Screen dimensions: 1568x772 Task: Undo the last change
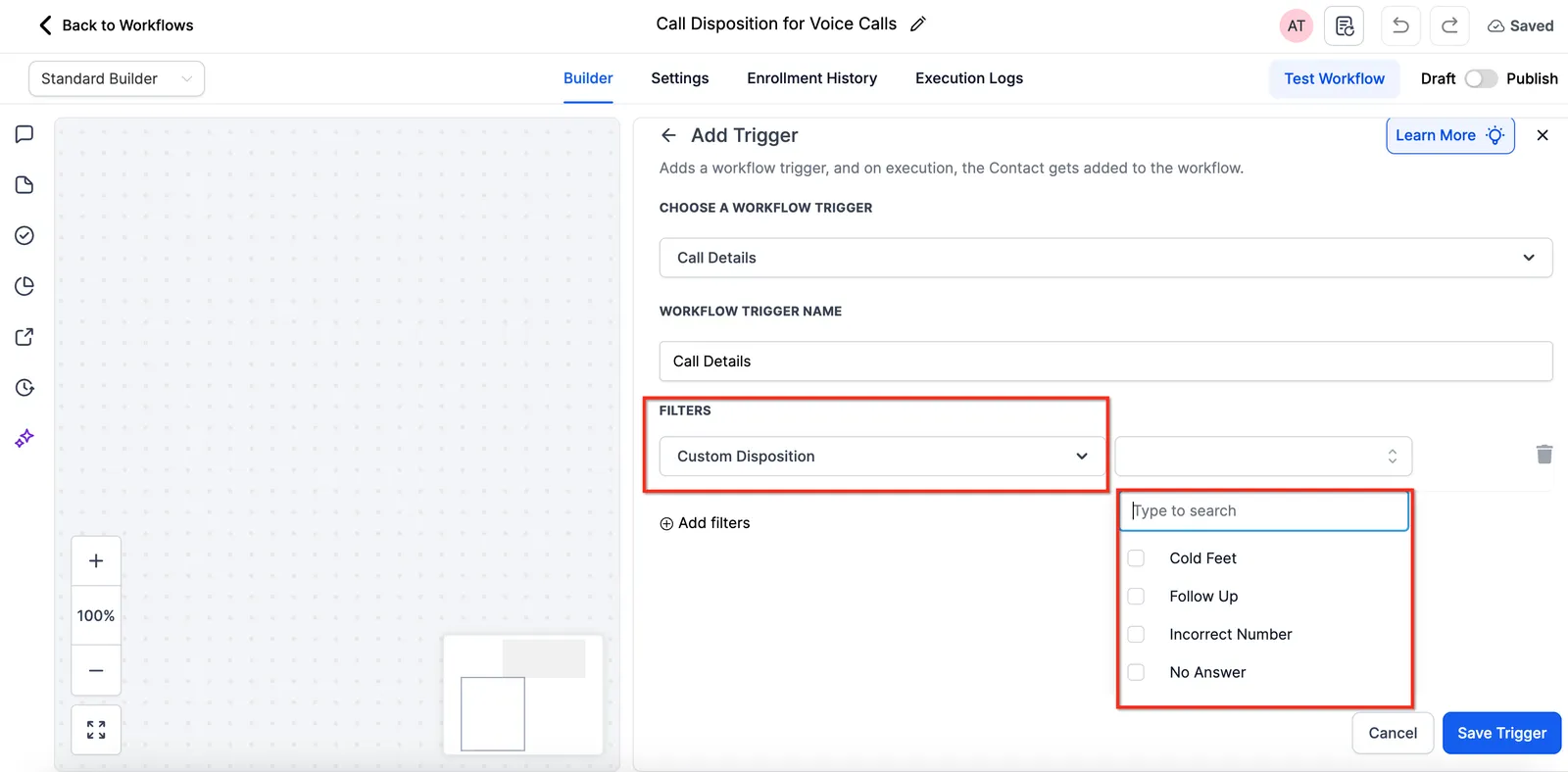coord(1400,25)
